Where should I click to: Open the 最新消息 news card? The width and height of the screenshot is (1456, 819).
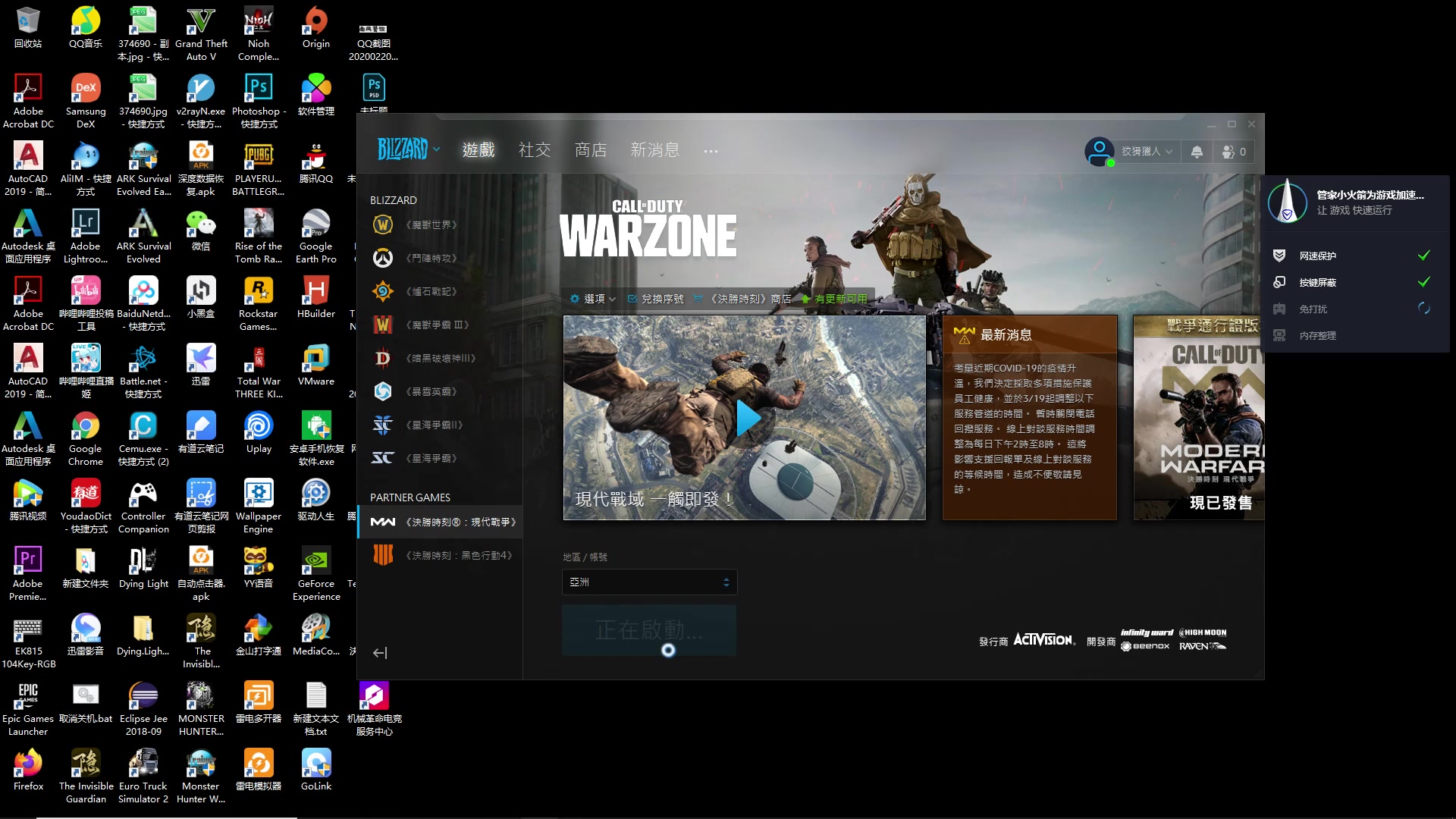1030,418
